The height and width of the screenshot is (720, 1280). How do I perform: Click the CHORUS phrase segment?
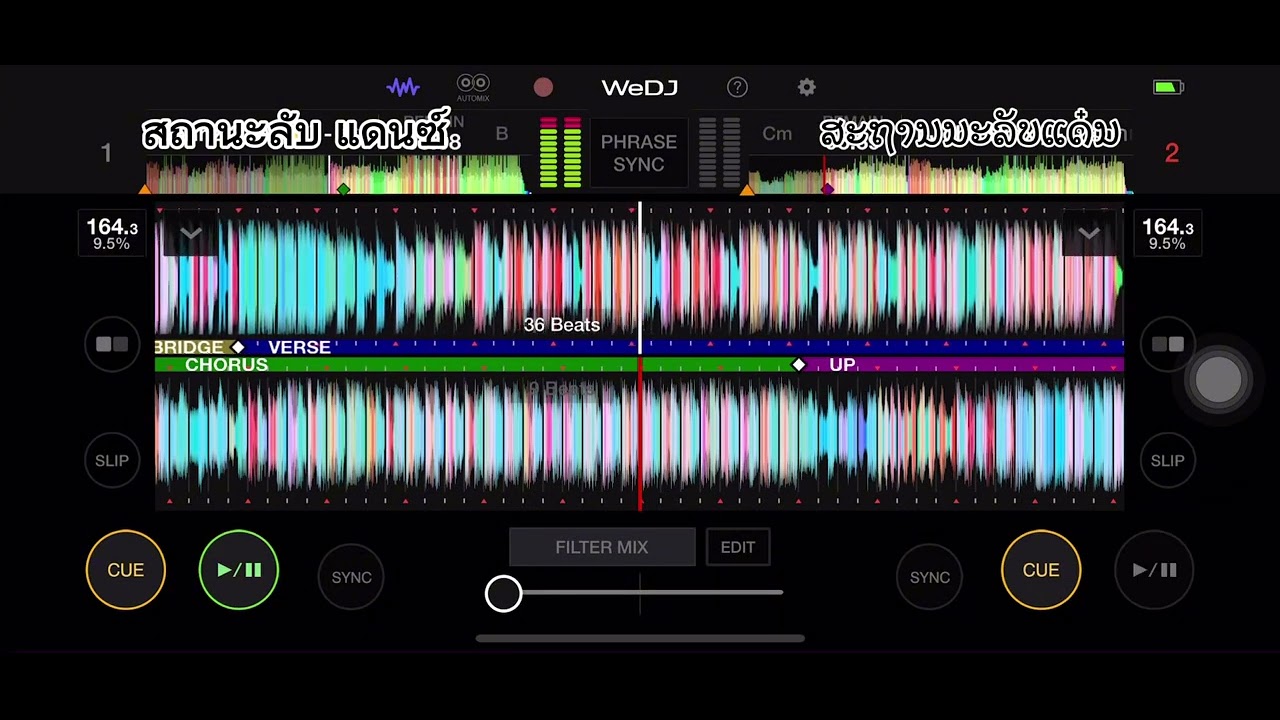pos(226,365)
